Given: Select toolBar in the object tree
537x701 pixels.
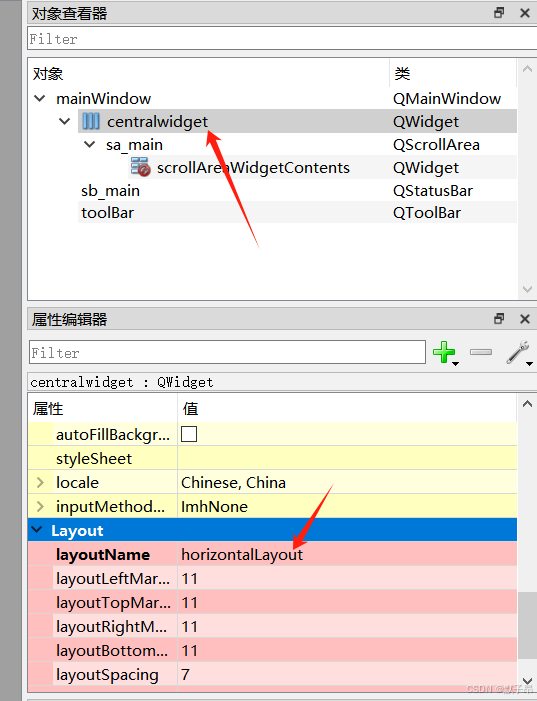Looking at the screenshot, I should [107, 213].
